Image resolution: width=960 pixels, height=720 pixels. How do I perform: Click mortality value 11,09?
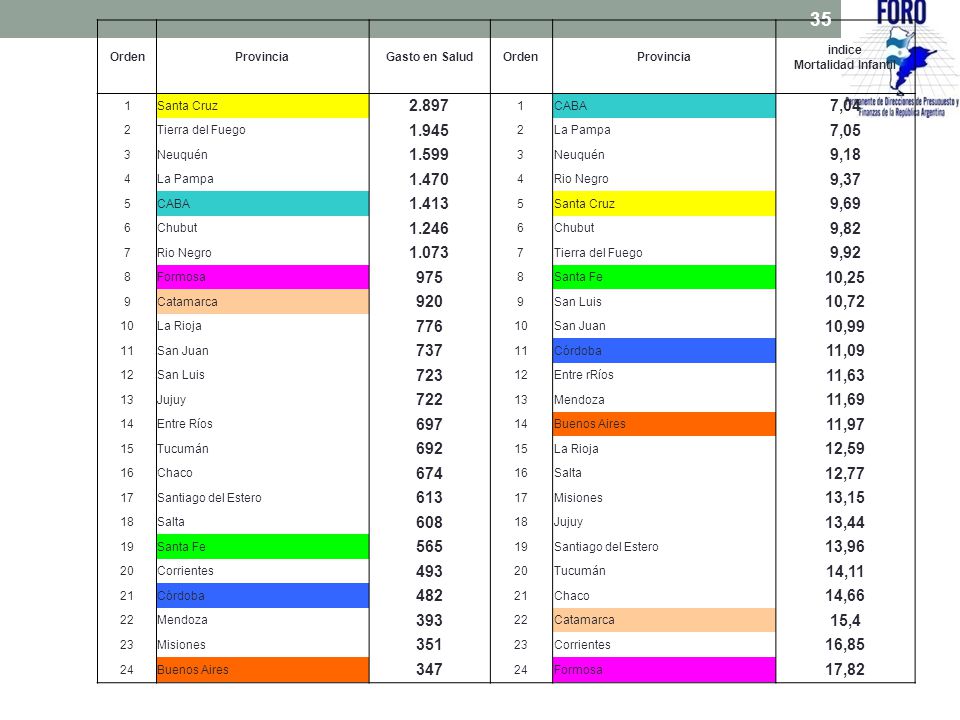(845, 350)
